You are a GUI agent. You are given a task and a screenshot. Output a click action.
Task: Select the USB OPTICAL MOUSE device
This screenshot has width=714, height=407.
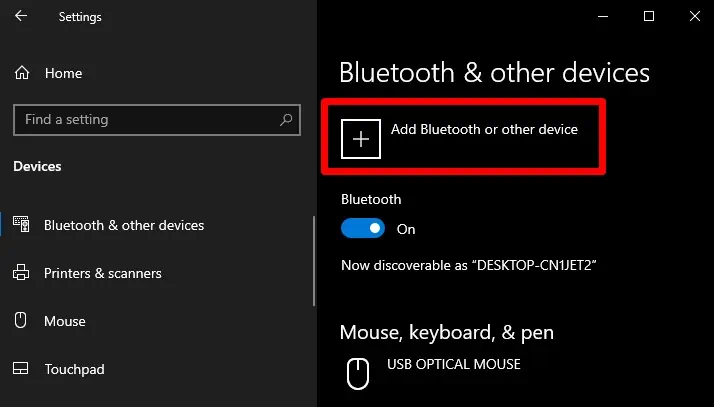454,365
